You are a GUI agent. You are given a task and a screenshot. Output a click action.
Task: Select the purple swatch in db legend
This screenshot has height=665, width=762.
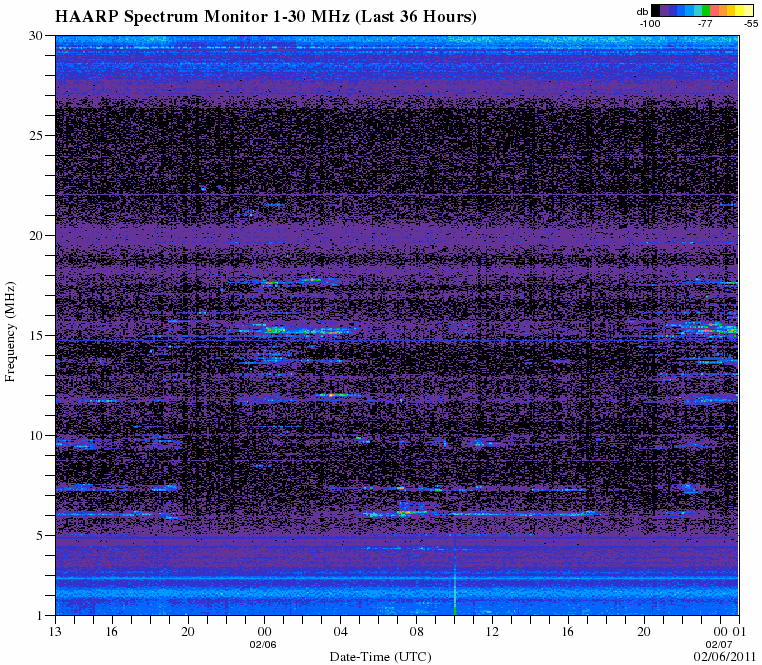coord(664,10)
